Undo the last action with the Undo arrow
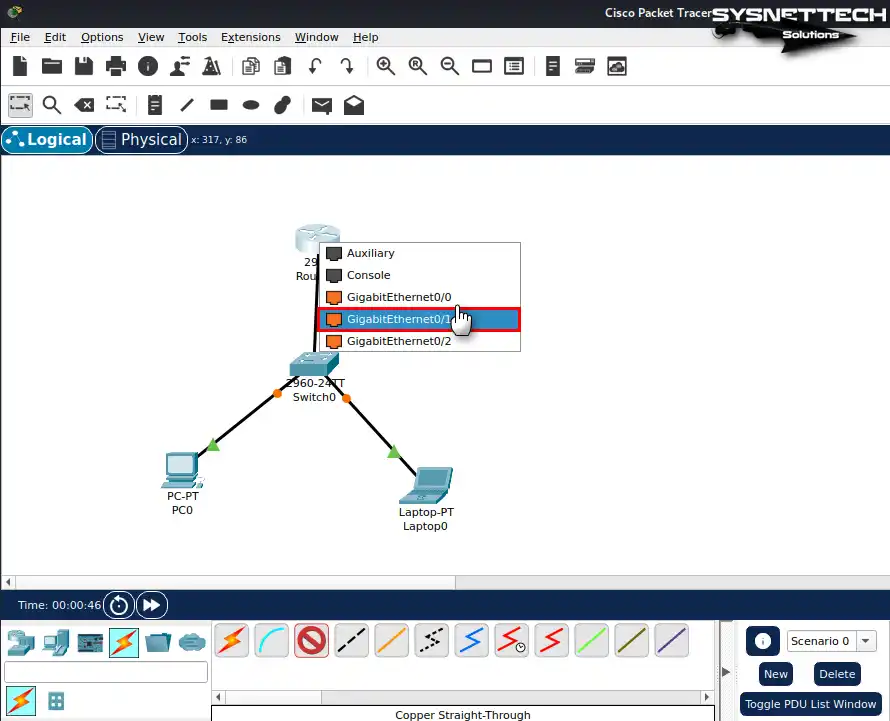 (315, 66)
